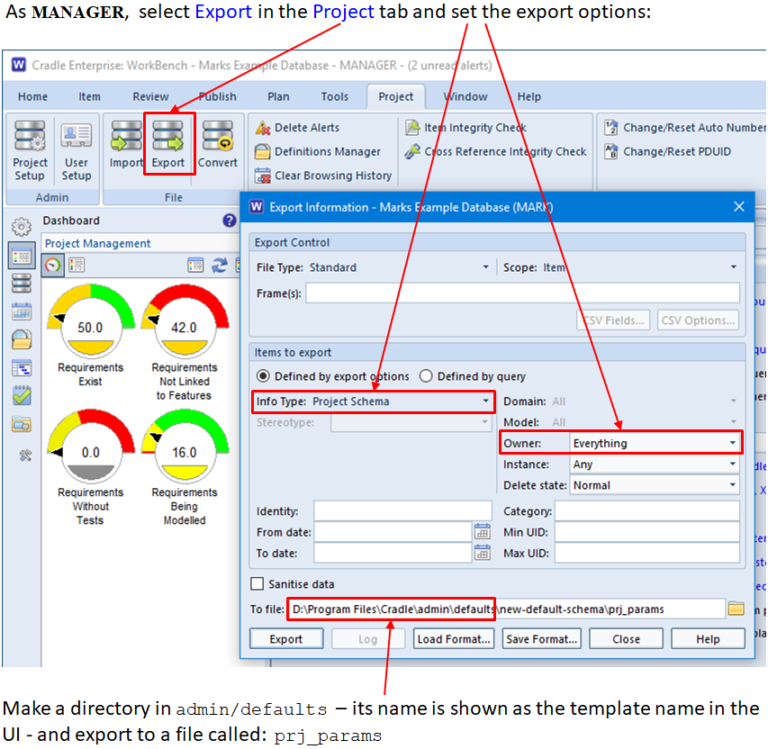Click folder browse icon beside To file
Image resolution: width=768 pixels, height=749 pixels.
tap(736, 608)
